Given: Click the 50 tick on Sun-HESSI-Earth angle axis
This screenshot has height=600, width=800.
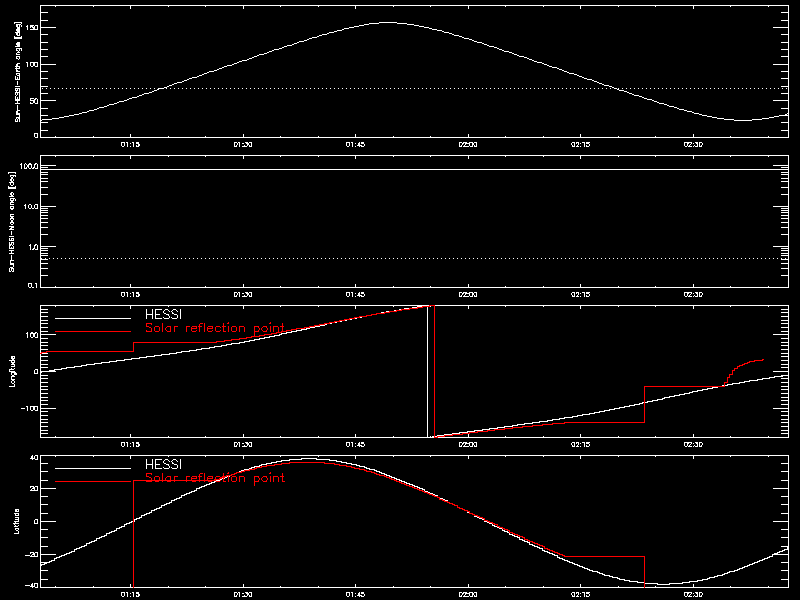Looking at the screenshot, I should [34, 101].
